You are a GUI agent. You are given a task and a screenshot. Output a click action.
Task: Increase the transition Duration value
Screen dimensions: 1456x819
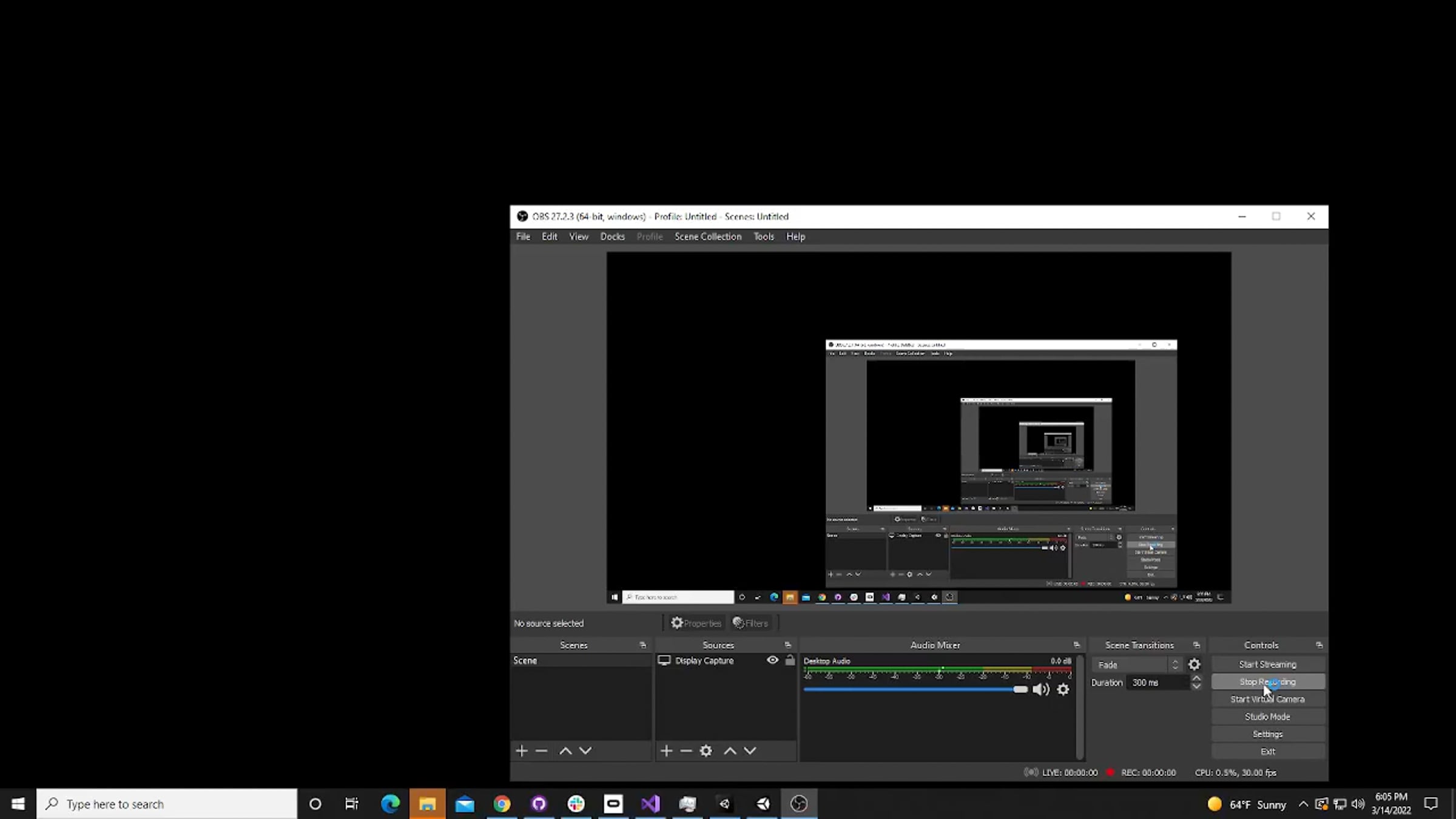1196,678
